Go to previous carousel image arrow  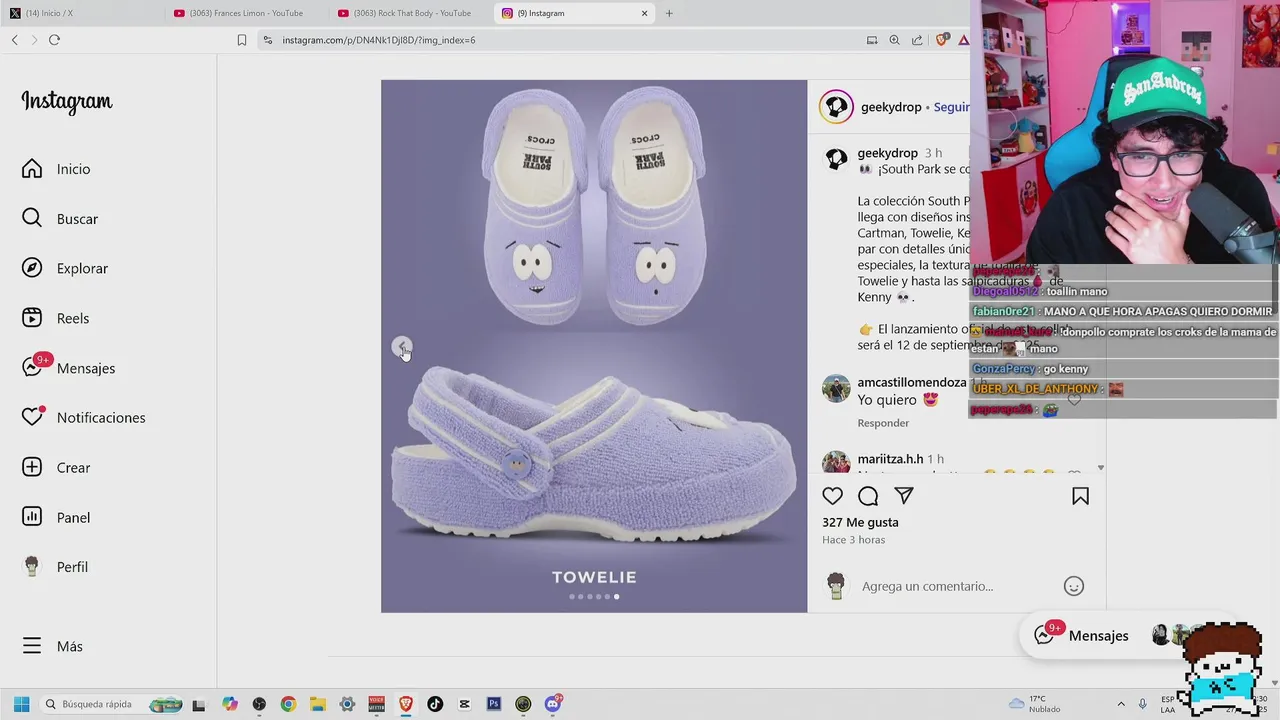point(401,346)
